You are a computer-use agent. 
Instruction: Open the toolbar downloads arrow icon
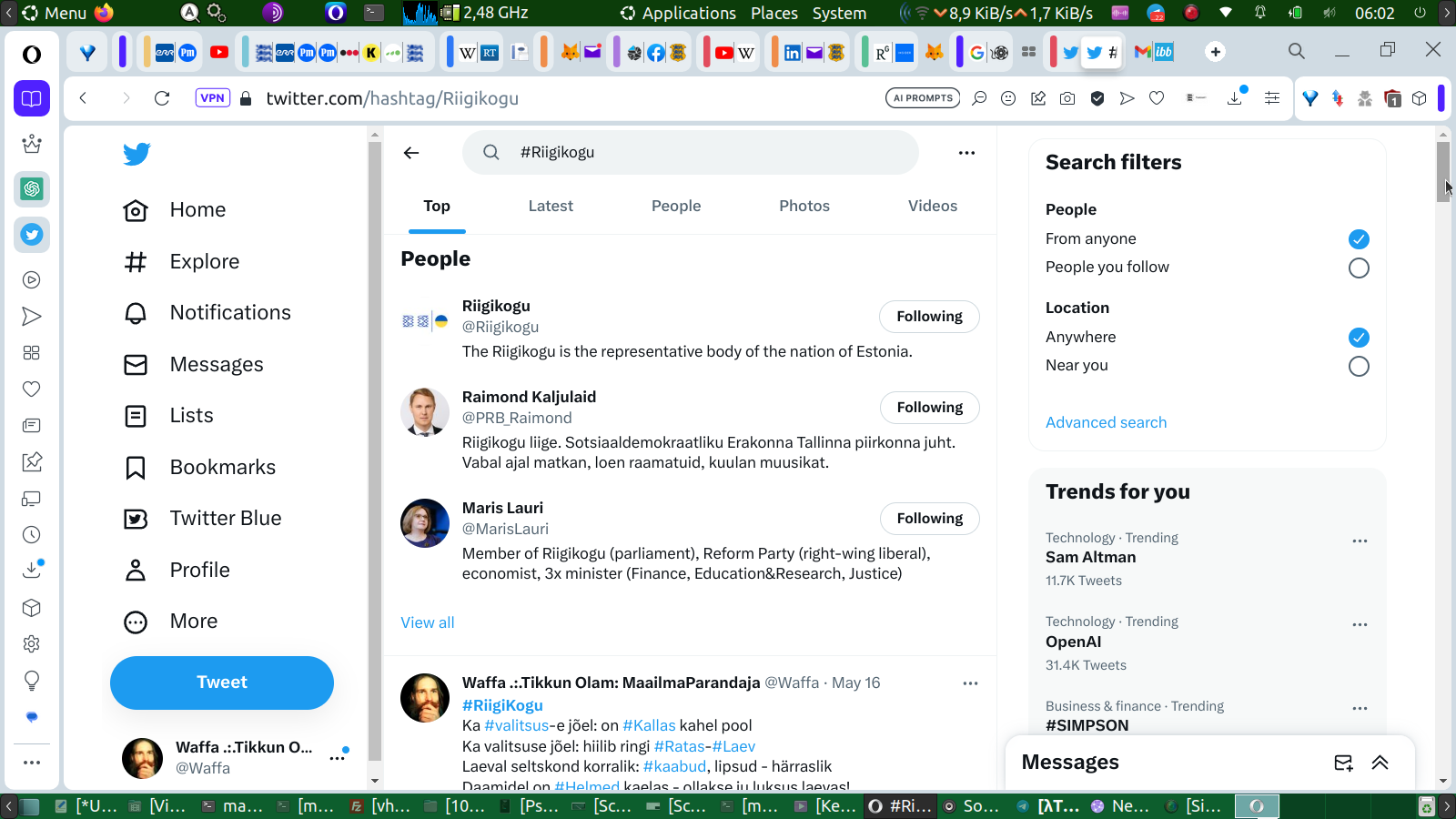[1236, 97]
